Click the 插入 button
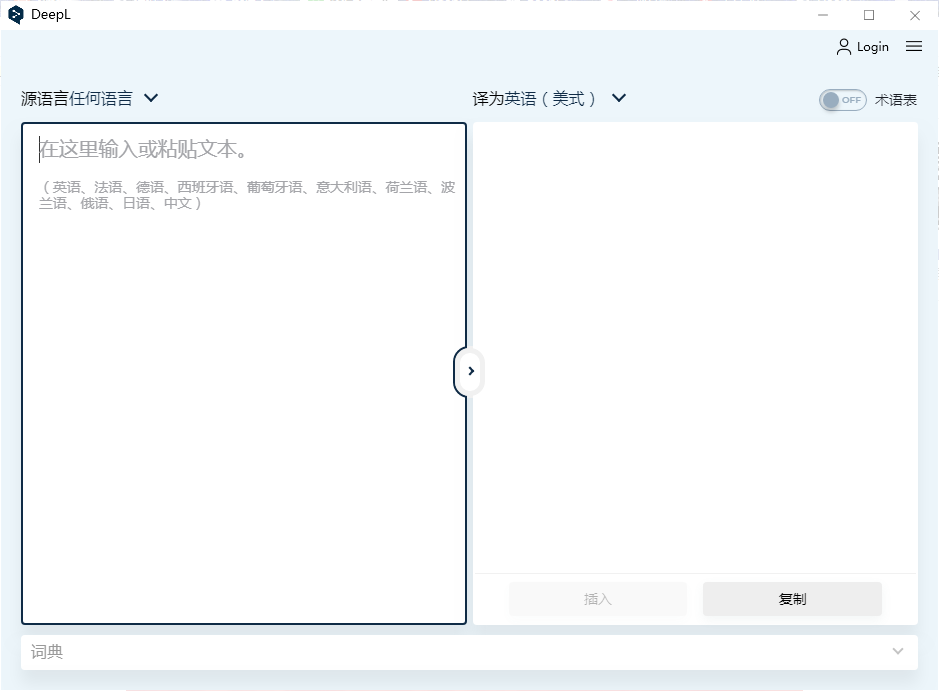939x691 pixels. 598,599
